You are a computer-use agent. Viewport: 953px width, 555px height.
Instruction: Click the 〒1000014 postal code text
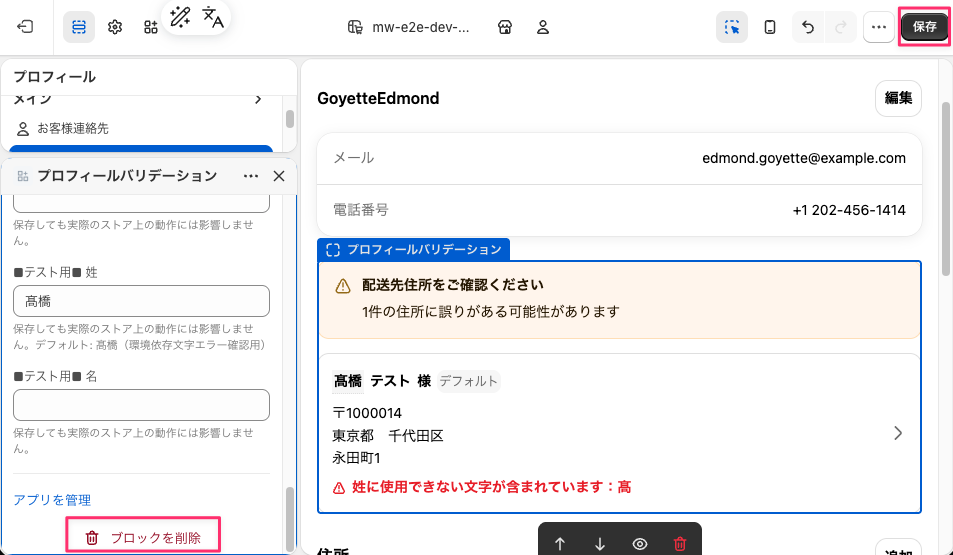pyautogui.click(x=367, y=413)
